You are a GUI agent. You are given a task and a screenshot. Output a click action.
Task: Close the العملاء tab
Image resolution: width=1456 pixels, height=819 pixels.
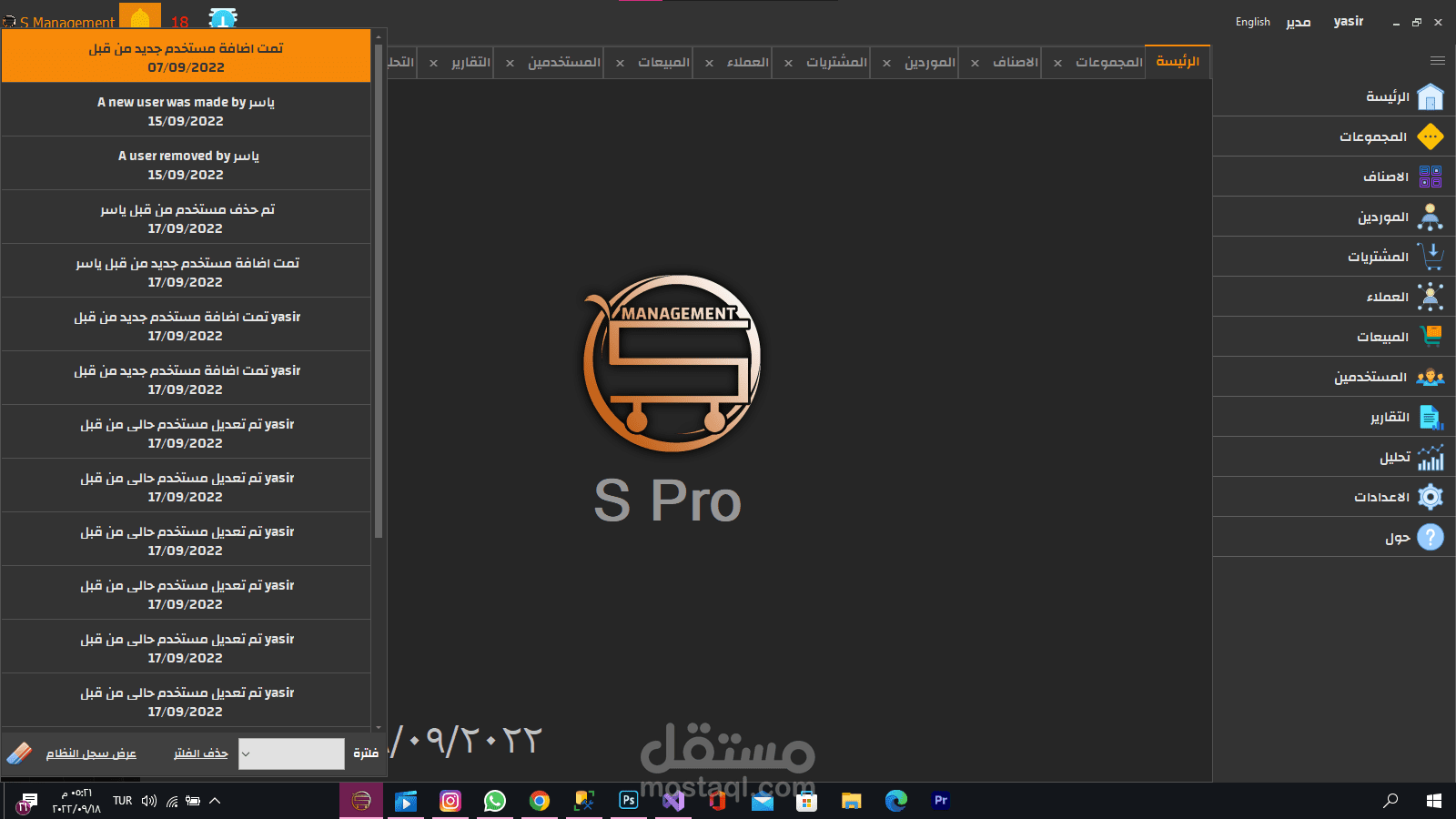pyautogui.click(x=709, y=63)
